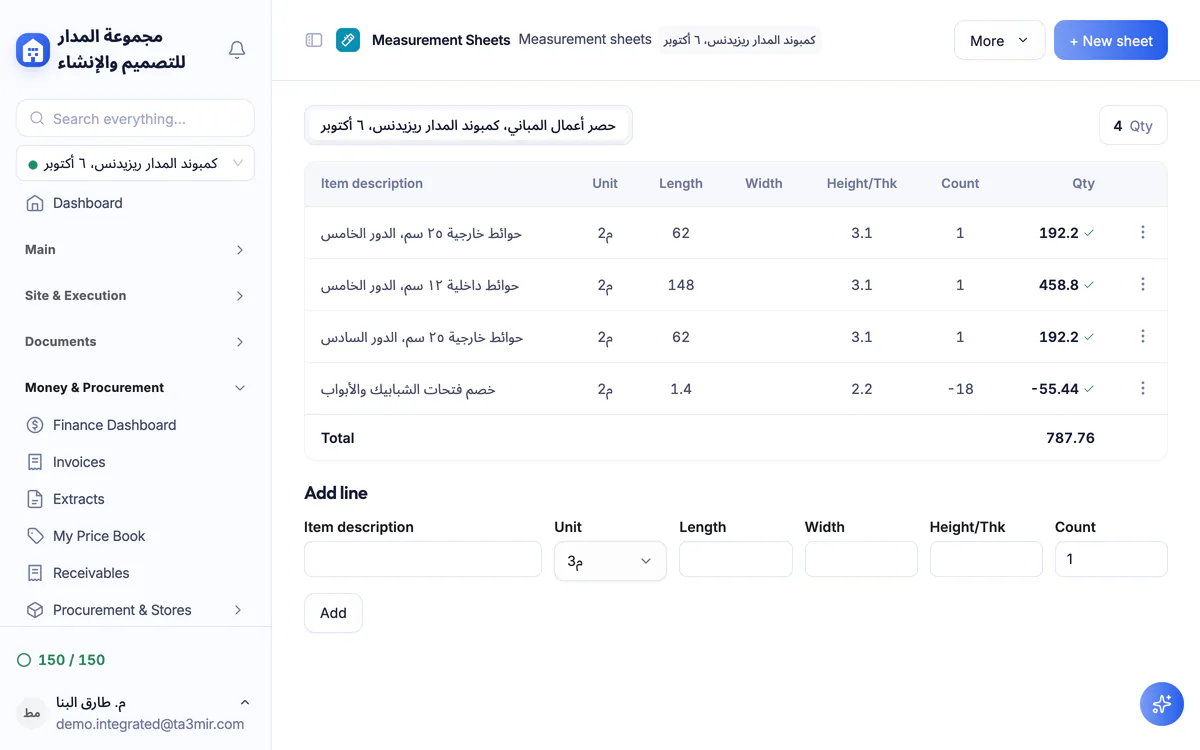Viewport: 1200px width, 750px height.
Task: Click the Width input field
Action: click(x=861, y=560)
